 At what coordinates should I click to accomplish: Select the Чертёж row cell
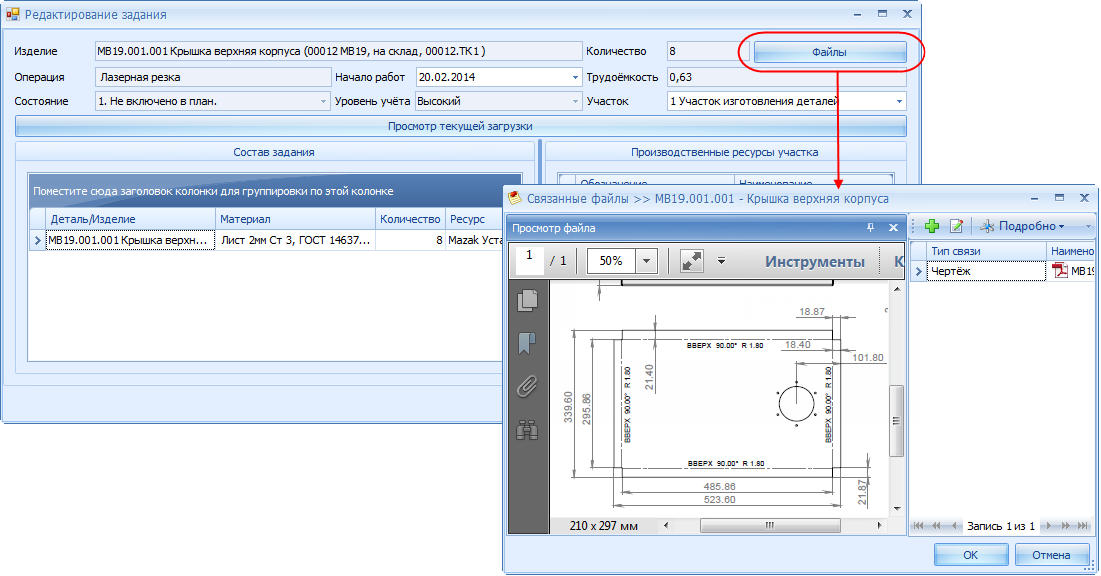tap(987, 270)
